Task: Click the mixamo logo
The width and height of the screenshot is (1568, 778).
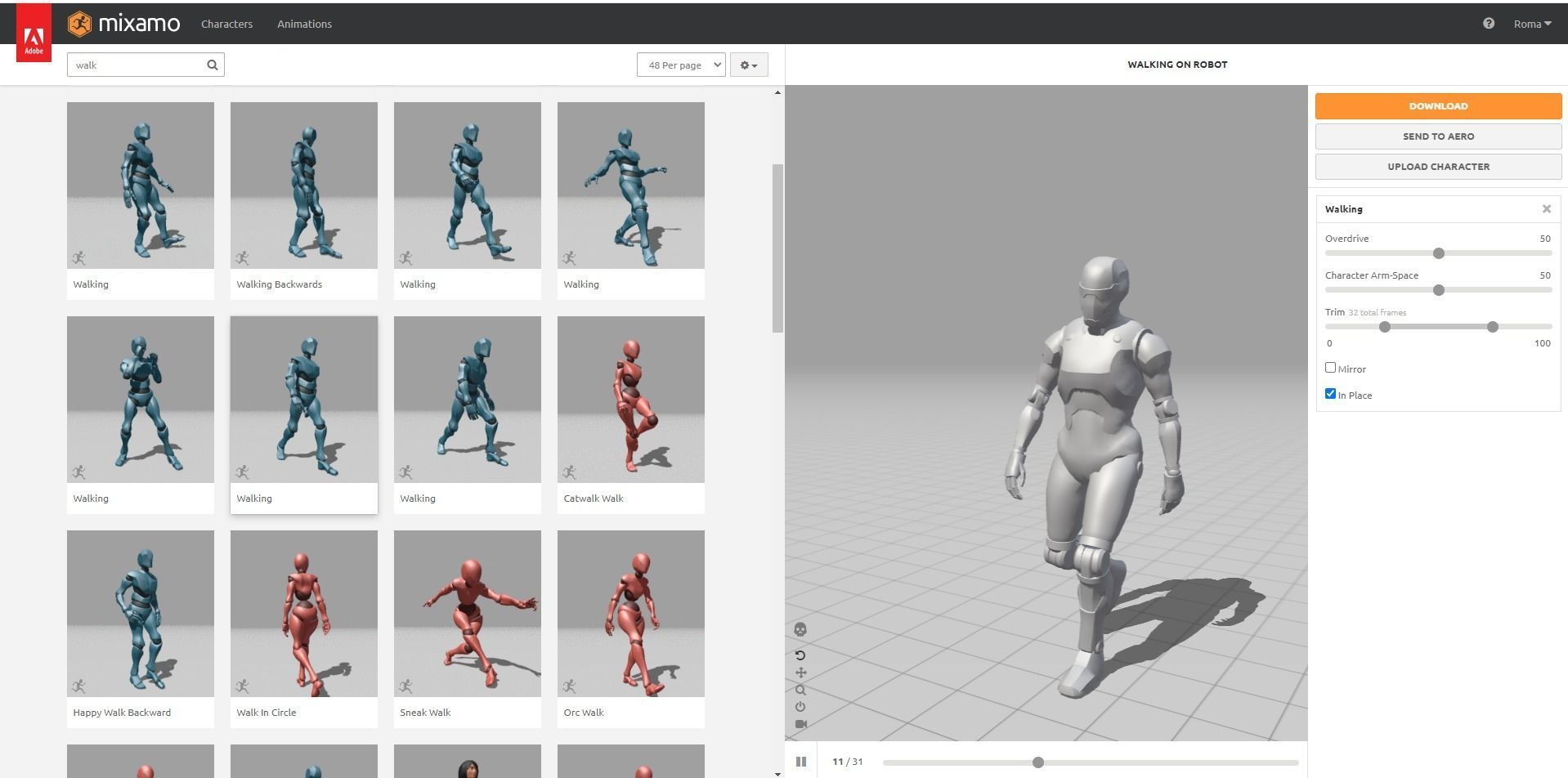Action: tap(123, 24)
